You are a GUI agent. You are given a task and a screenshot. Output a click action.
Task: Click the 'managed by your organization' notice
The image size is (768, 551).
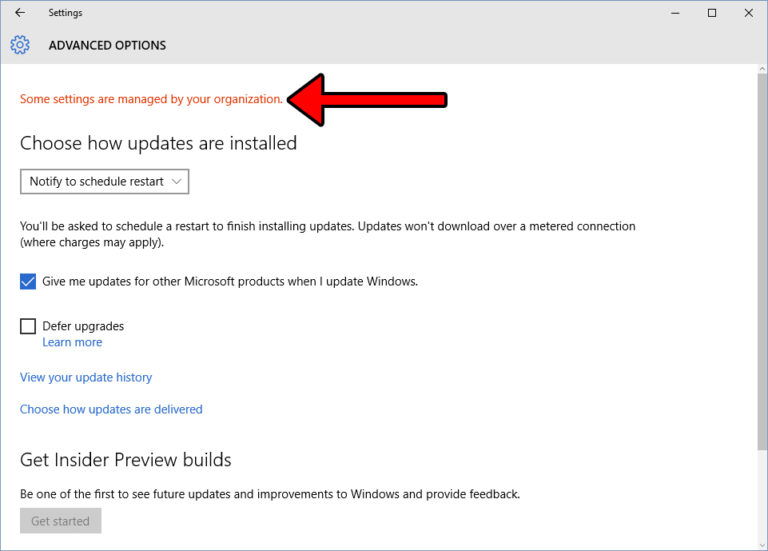pos(151,99)
